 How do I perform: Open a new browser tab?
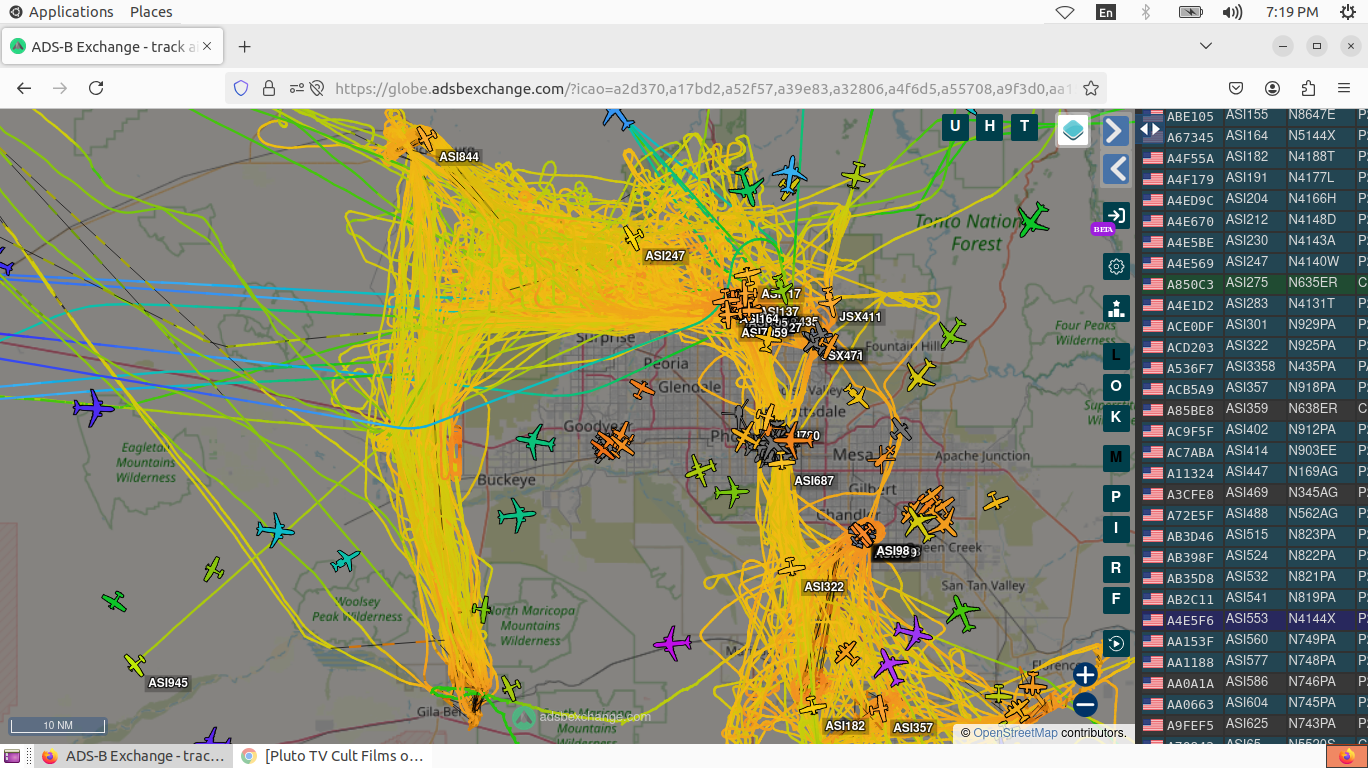coord(244,47)
